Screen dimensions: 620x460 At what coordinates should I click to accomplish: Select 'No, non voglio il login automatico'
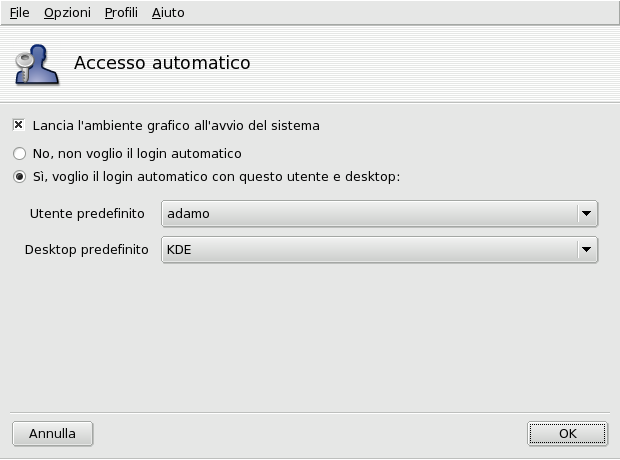click(x=19, y=154)
